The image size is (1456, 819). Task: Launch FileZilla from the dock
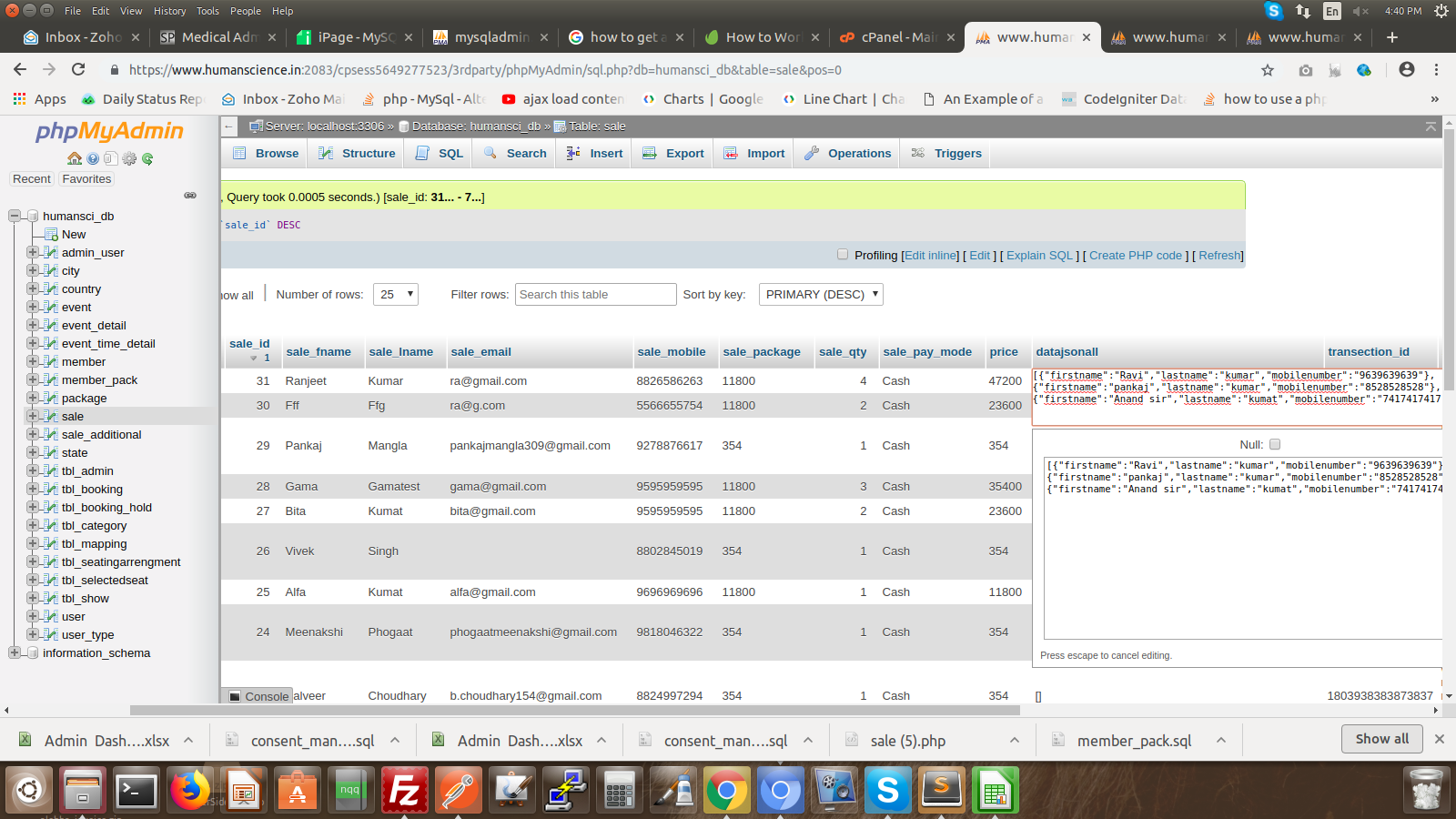pyautogui.click(x=405, y=790)
